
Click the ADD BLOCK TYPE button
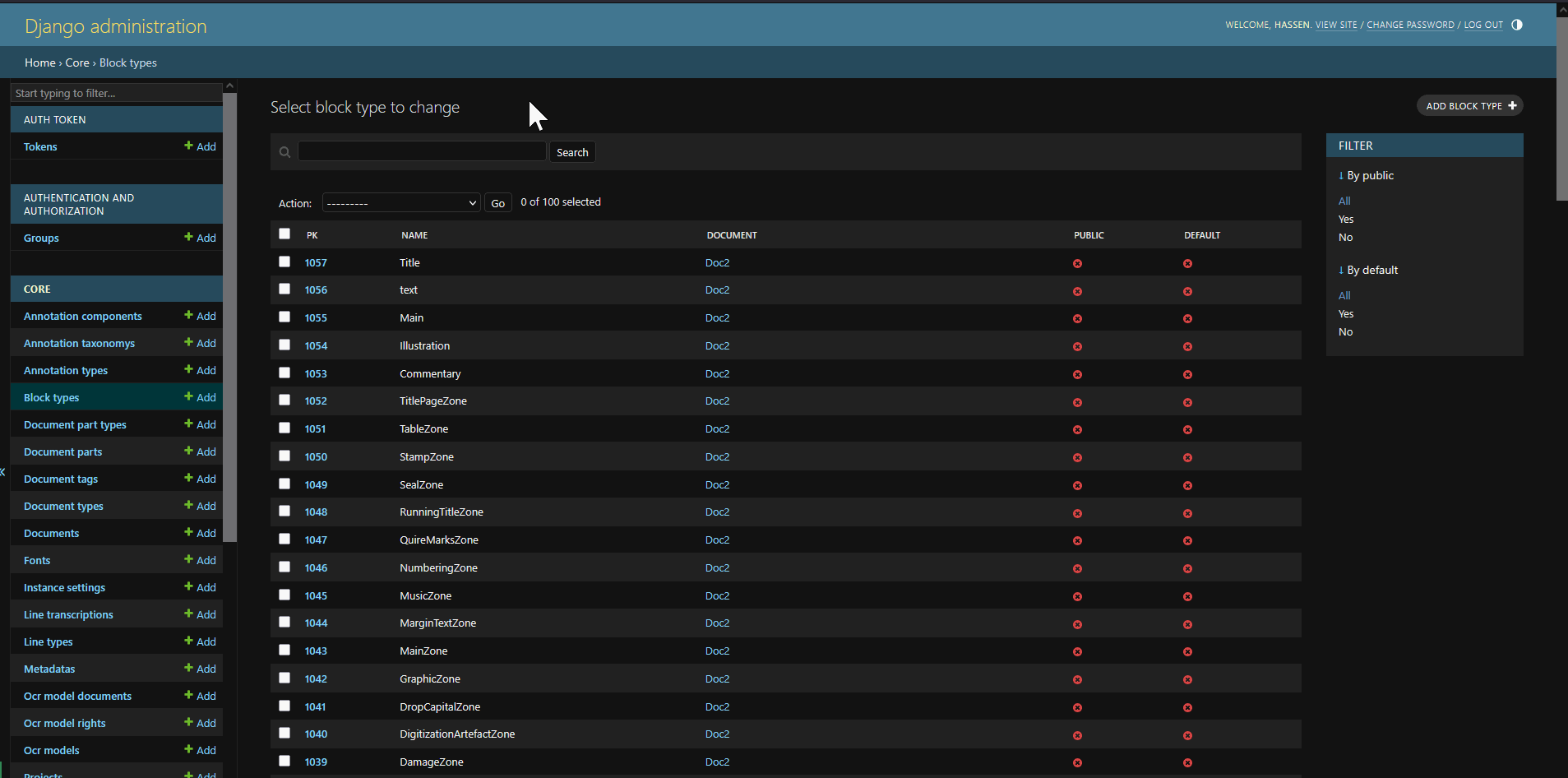tap(1470, 105)
